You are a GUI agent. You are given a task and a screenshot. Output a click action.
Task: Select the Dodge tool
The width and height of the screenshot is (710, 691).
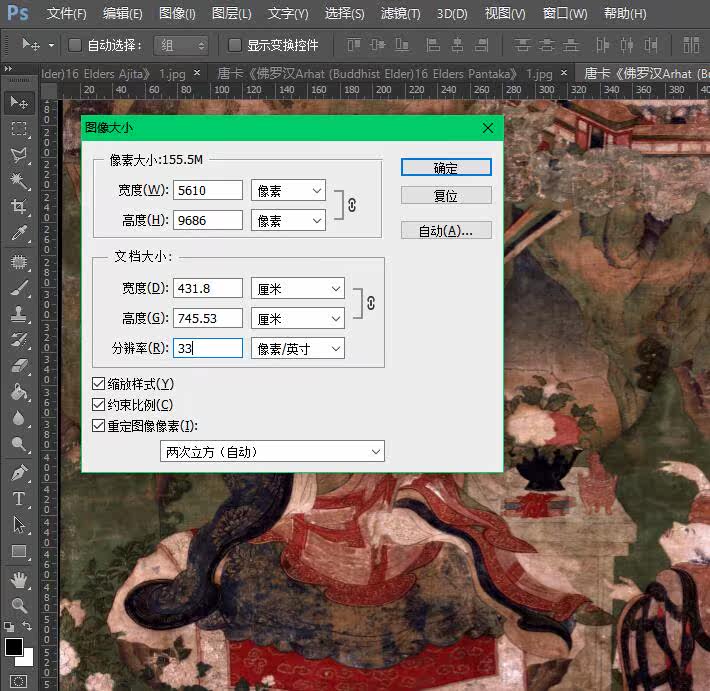(19, 444)
